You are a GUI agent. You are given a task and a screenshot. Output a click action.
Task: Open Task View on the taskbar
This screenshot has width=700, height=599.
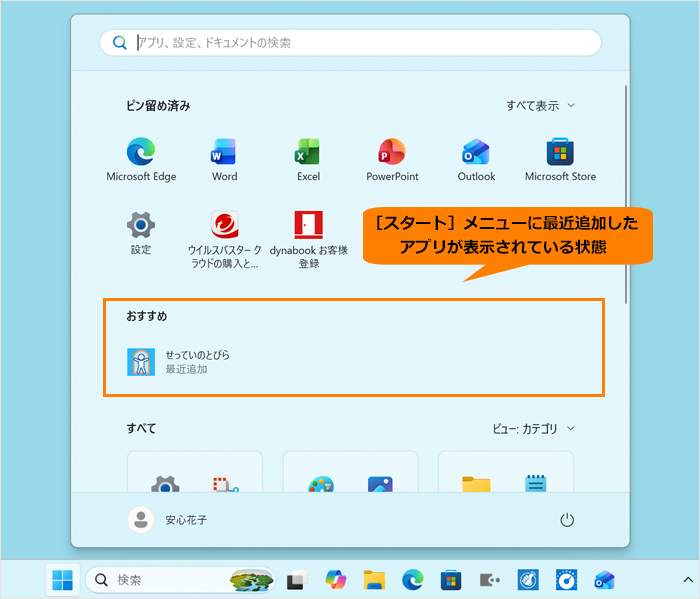[297, 580]
